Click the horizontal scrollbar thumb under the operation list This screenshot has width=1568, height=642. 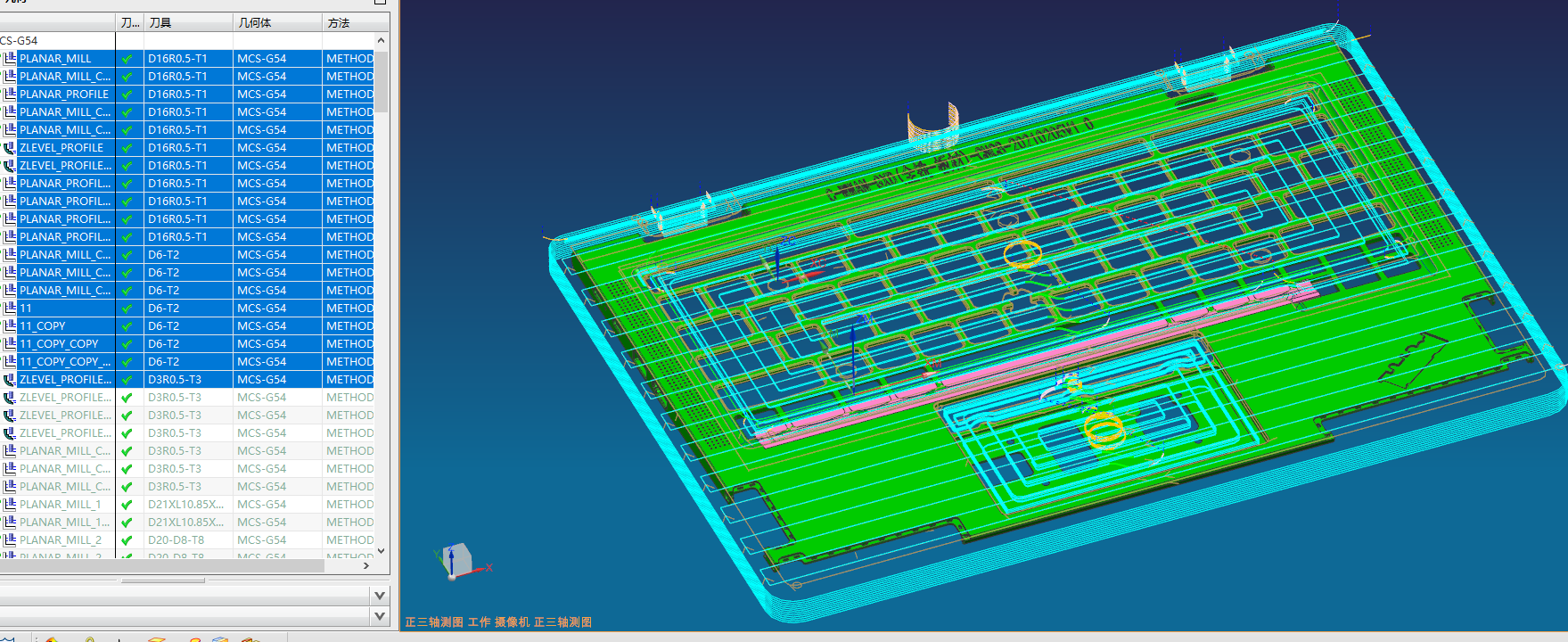[163, 565]
